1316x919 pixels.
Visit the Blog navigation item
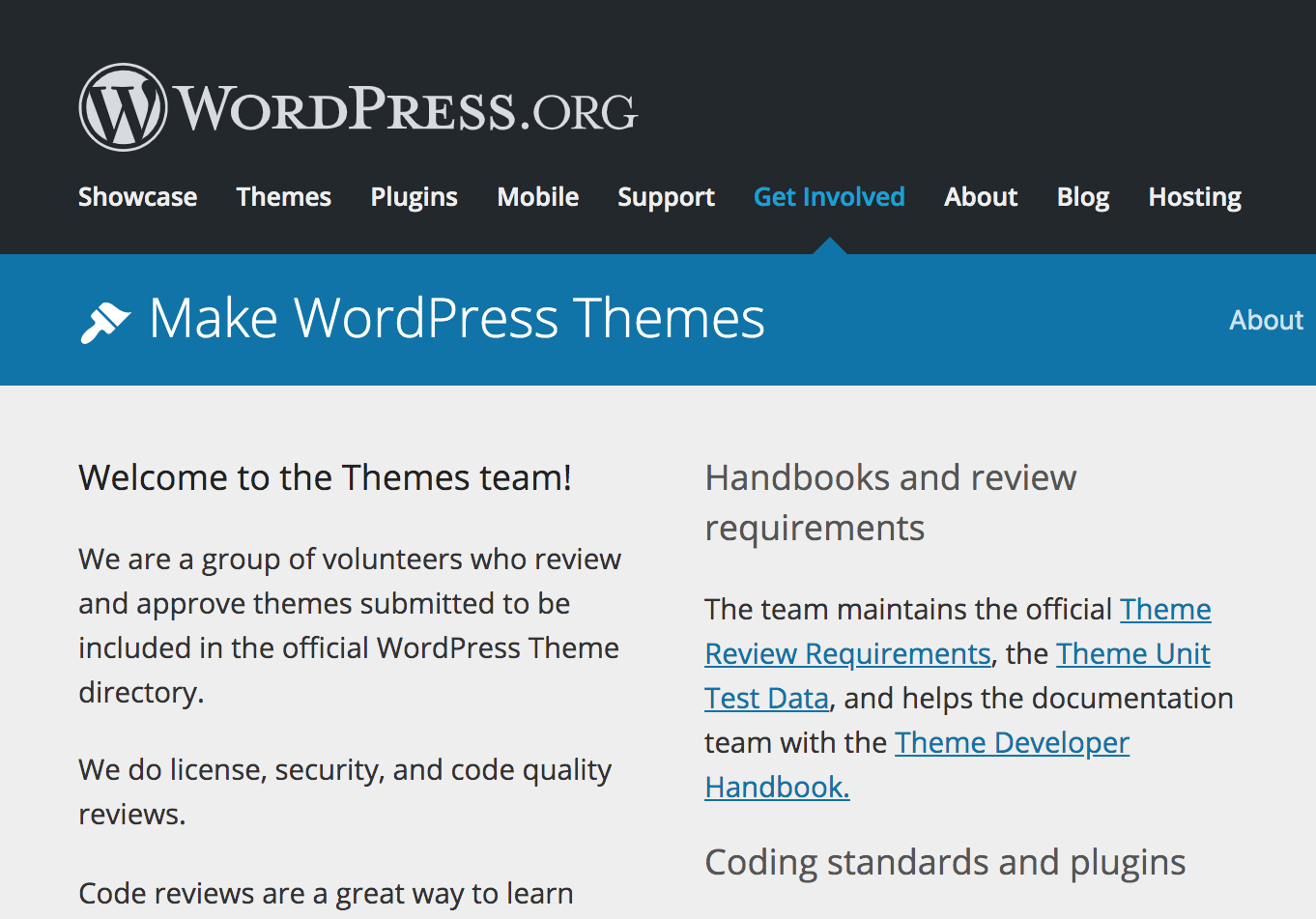click(1083, 197)
